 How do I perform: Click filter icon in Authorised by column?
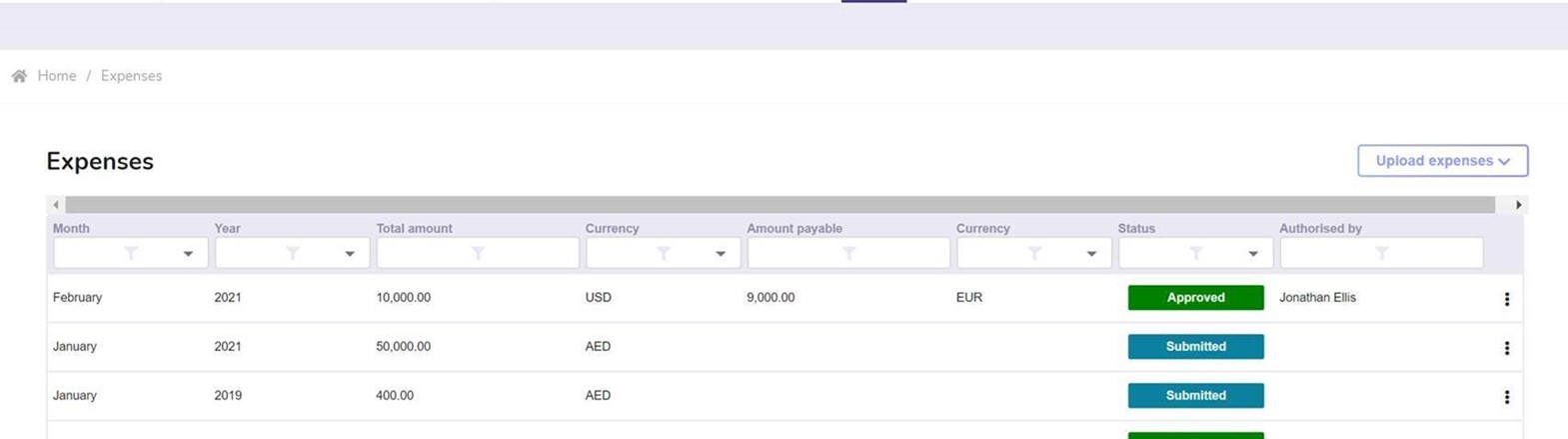1381,254
